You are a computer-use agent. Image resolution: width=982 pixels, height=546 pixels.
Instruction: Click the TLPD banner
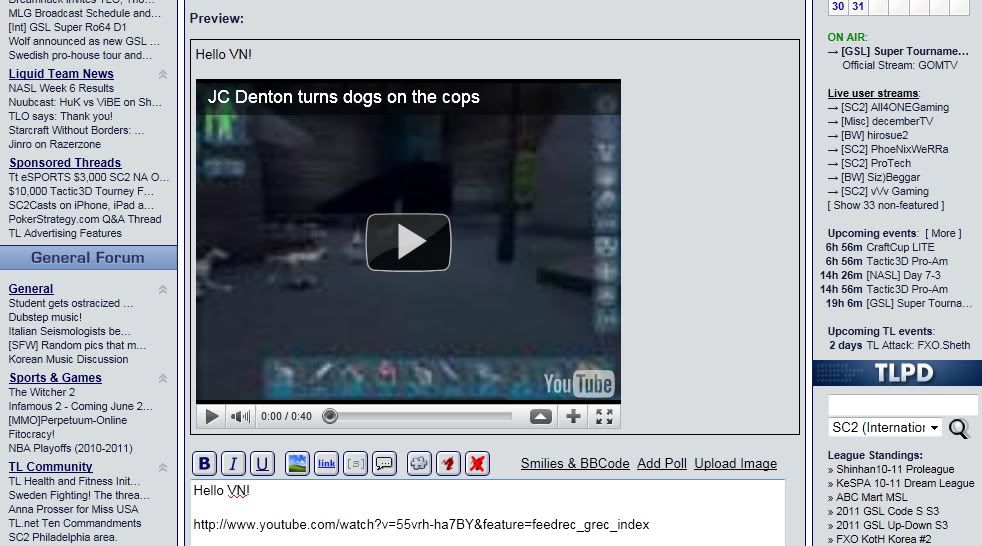(897, 373)
